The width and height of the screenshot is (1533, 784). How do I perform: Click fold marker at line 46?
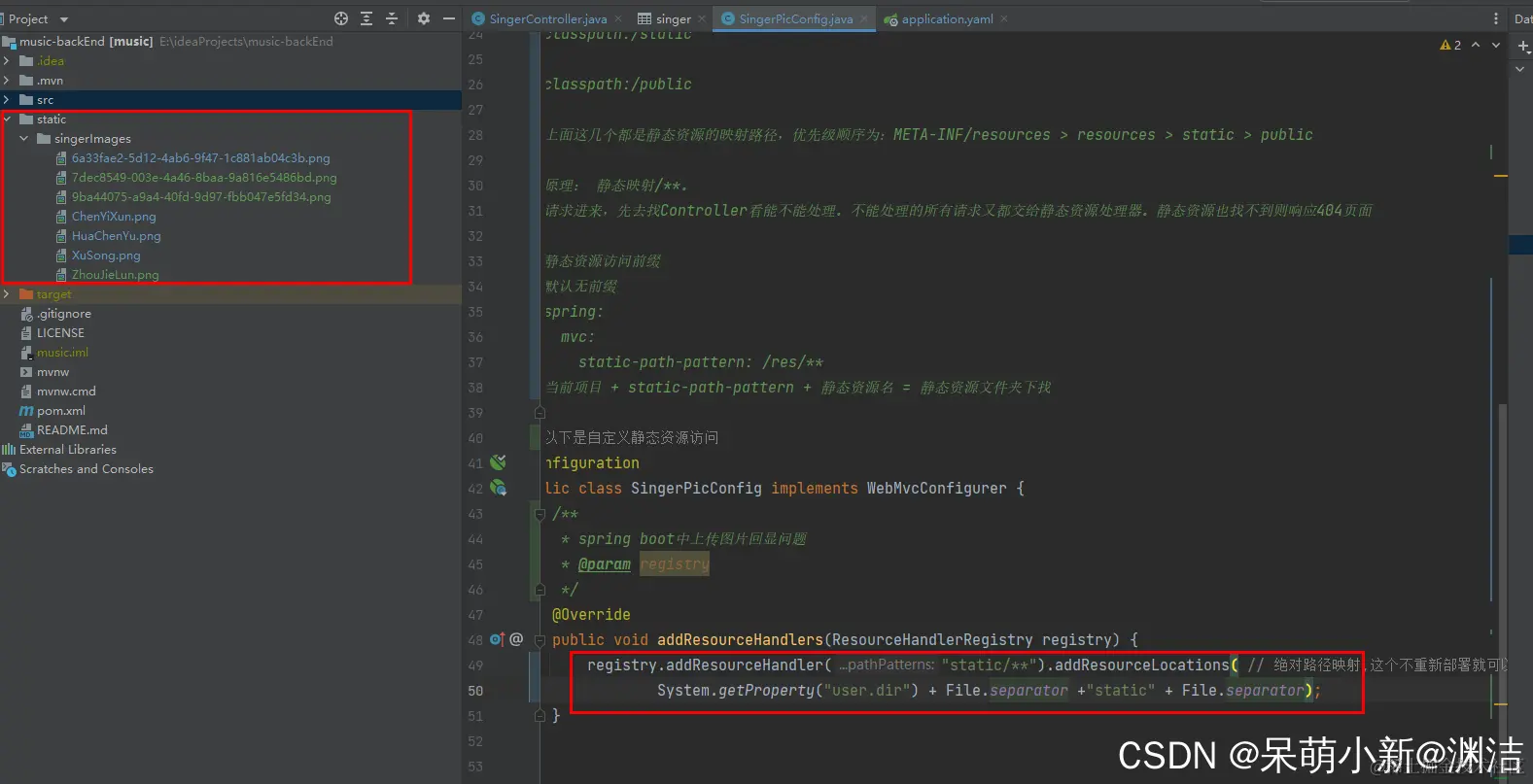point(540,589)
